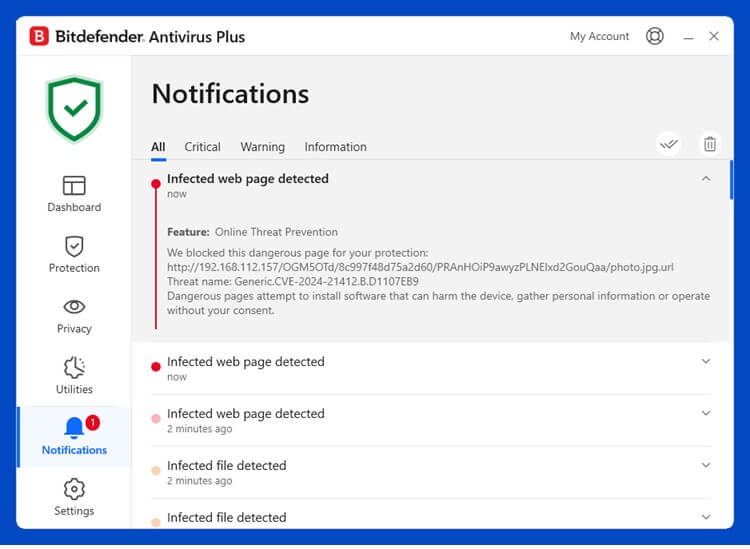Click the red dot of the expanded notification
This screenshot has width=750, height=549.
click(x=155, y=184)
